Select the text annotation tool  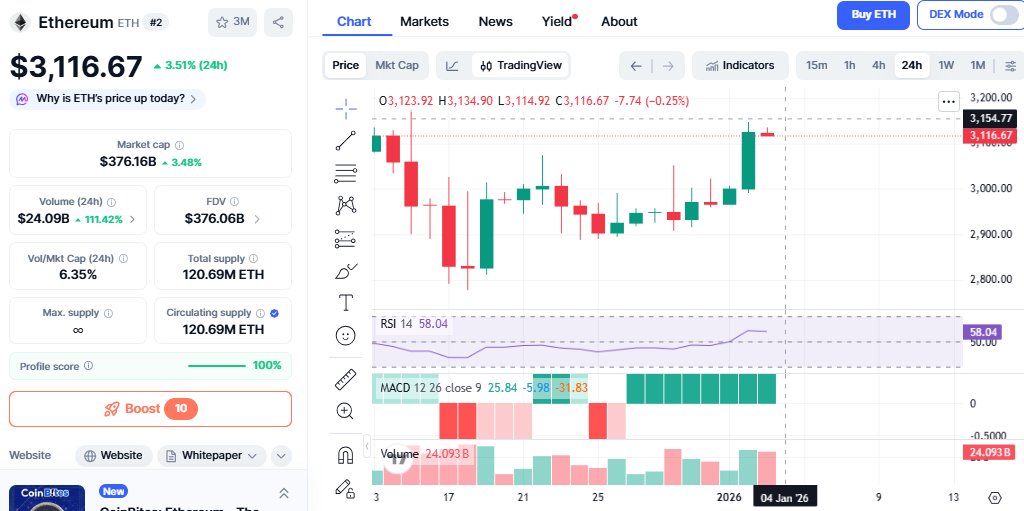tap(346, 302)
